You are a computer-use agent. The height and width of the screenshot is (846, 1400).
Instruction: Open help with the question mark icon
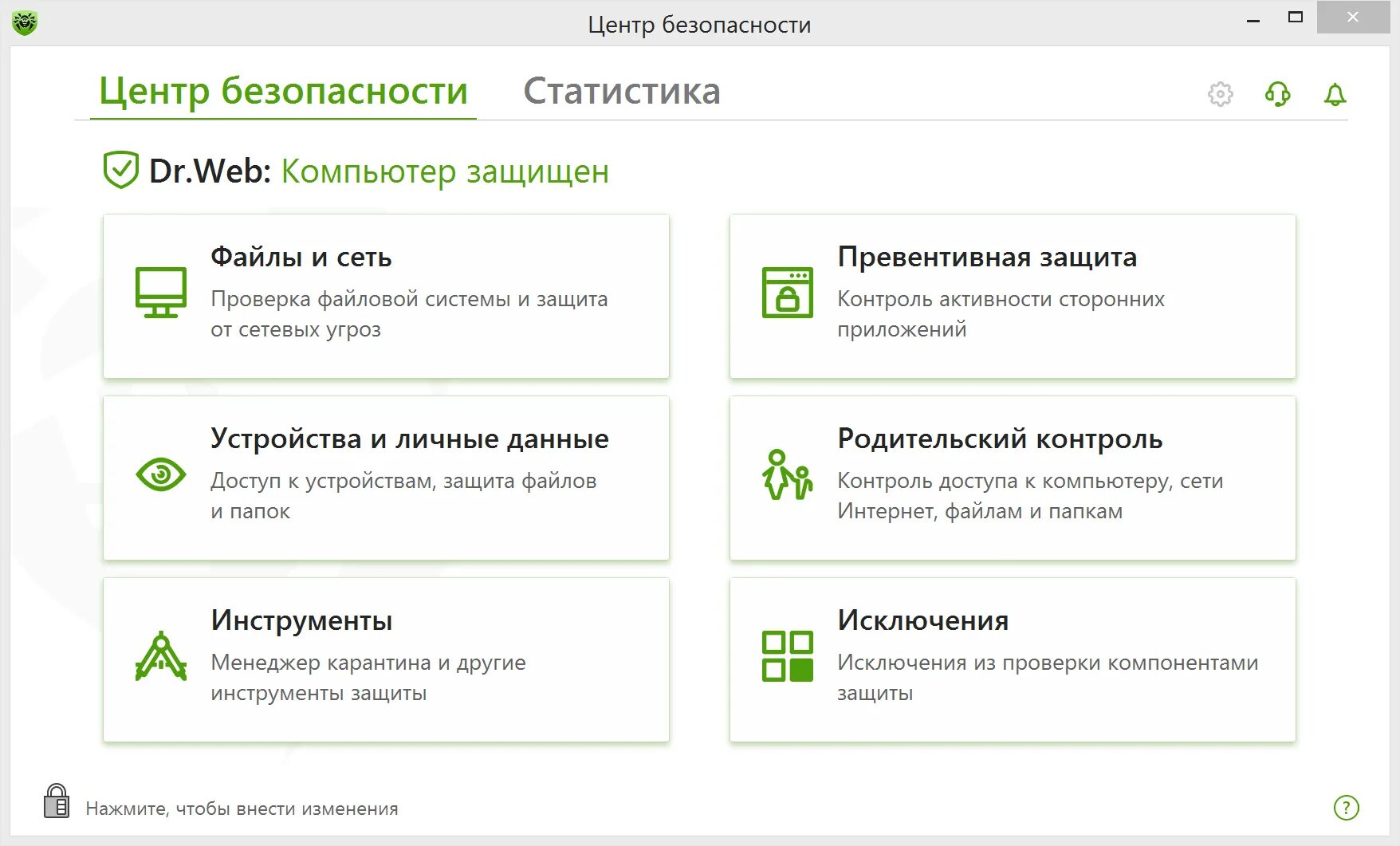click(x=1346, y=808)
